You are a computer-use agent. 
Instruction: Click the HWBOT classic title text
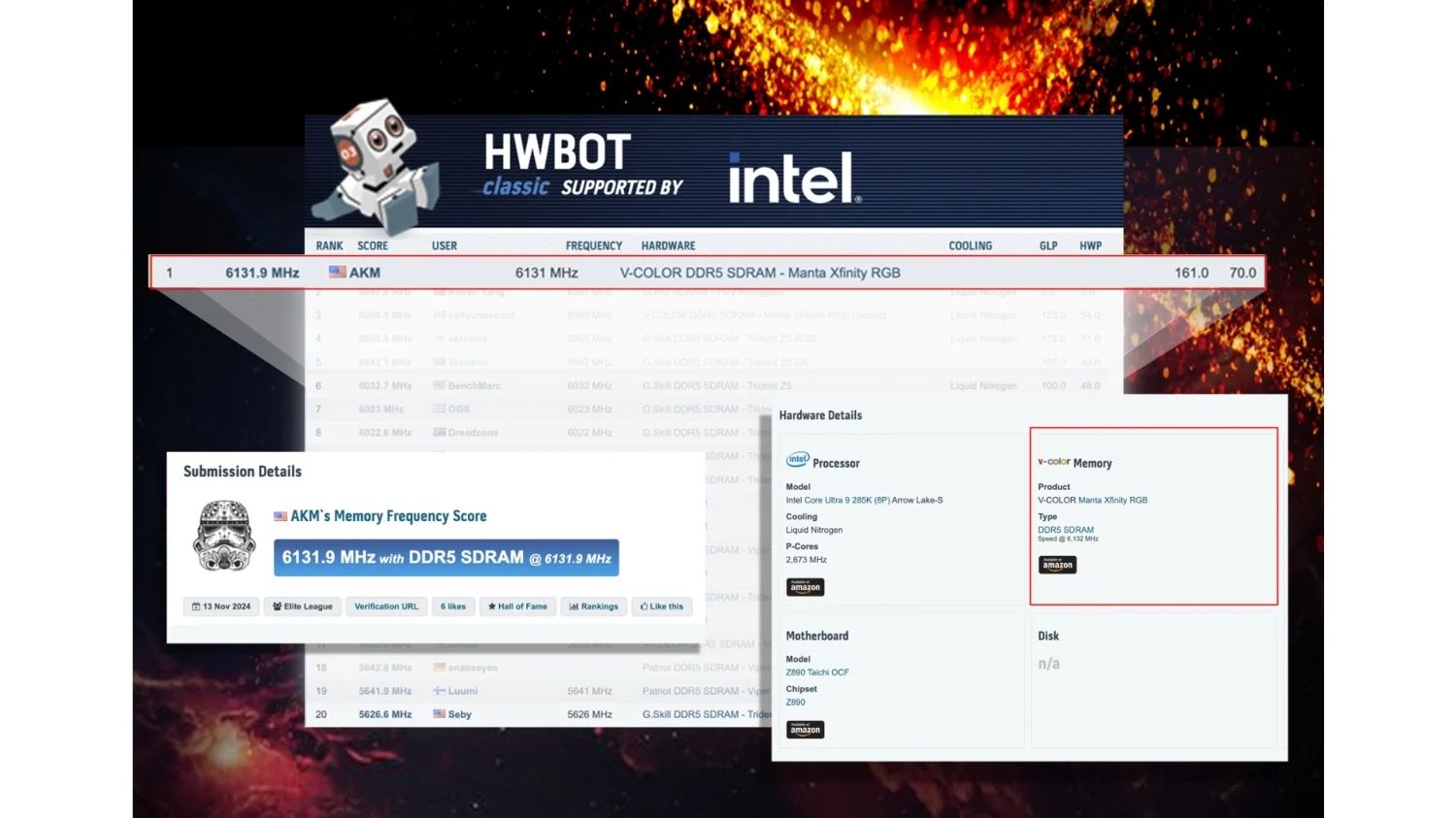coord(557,166)
